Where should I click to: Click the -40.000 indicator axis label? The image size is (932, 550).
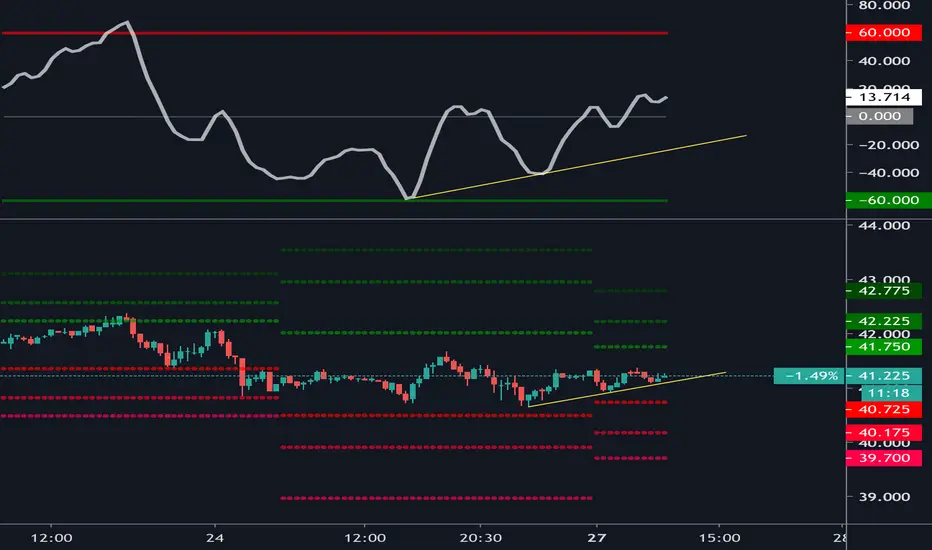(x=889, y=173)
